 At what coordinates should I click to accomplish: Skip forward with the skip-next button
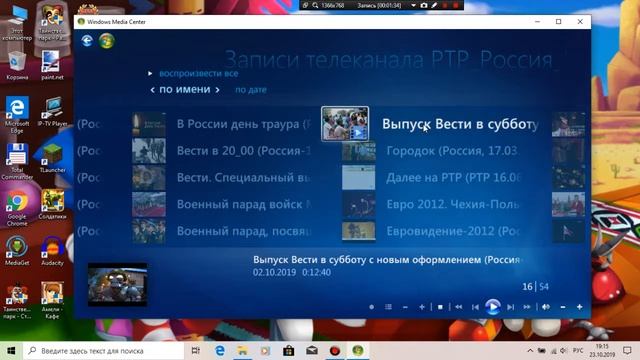pyautogui.click(x=510, y=307)
